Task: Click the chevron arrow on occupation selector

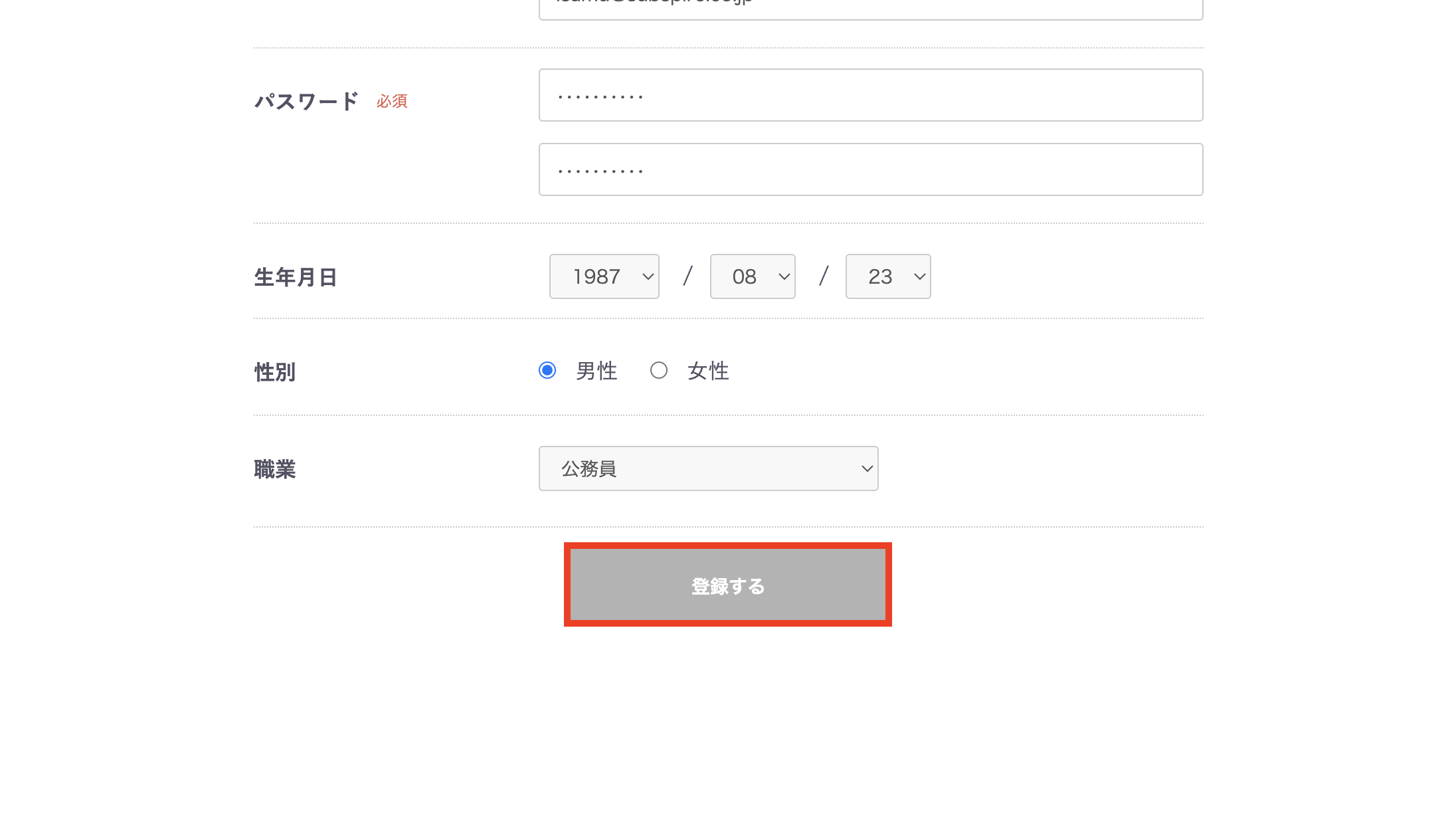Action: pyautogui.click(x=867, y=468)
